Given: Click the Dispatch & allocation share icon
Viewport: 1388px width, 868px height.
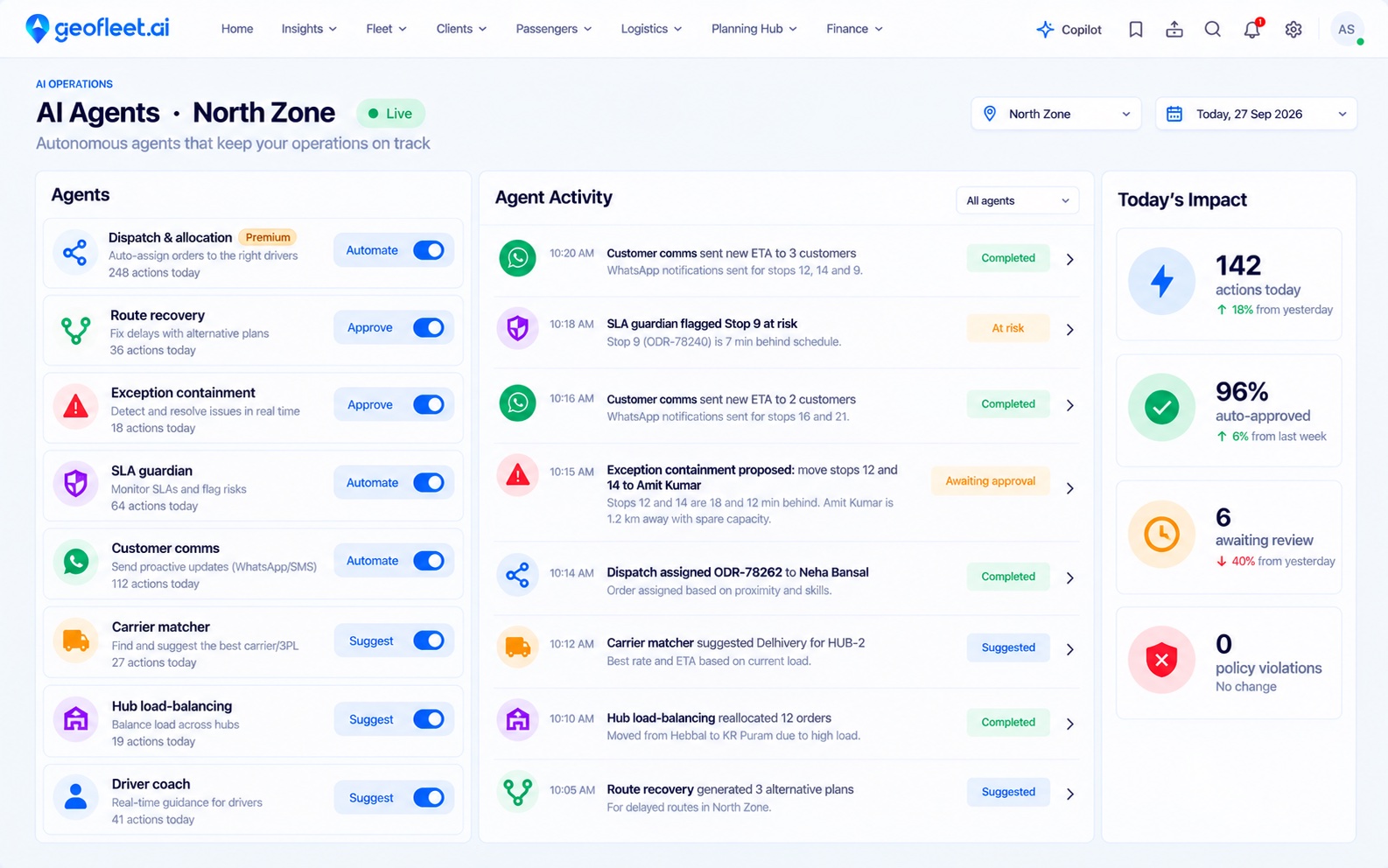Looking at the screenshot, I should [75, 253].
